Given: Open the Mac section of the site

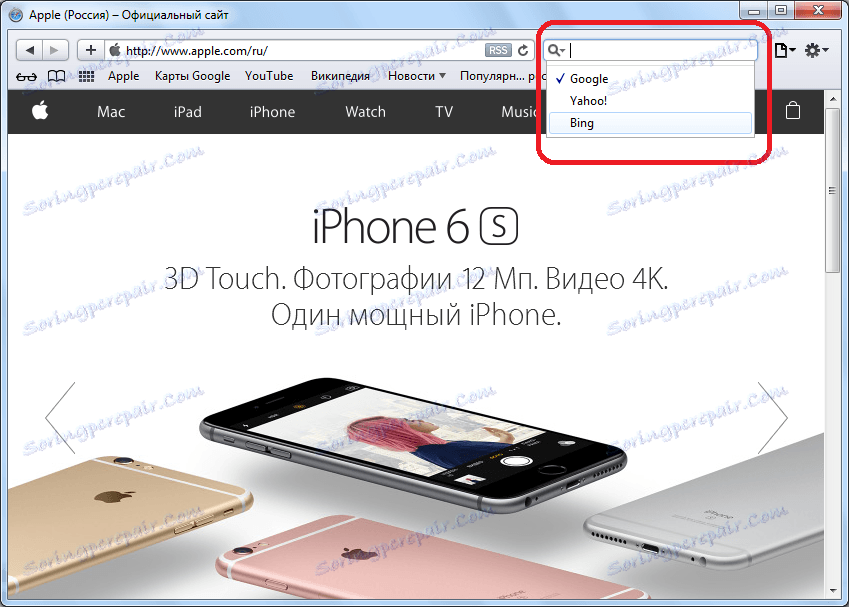Looking at the screenshot, I should tap(111, 112).
